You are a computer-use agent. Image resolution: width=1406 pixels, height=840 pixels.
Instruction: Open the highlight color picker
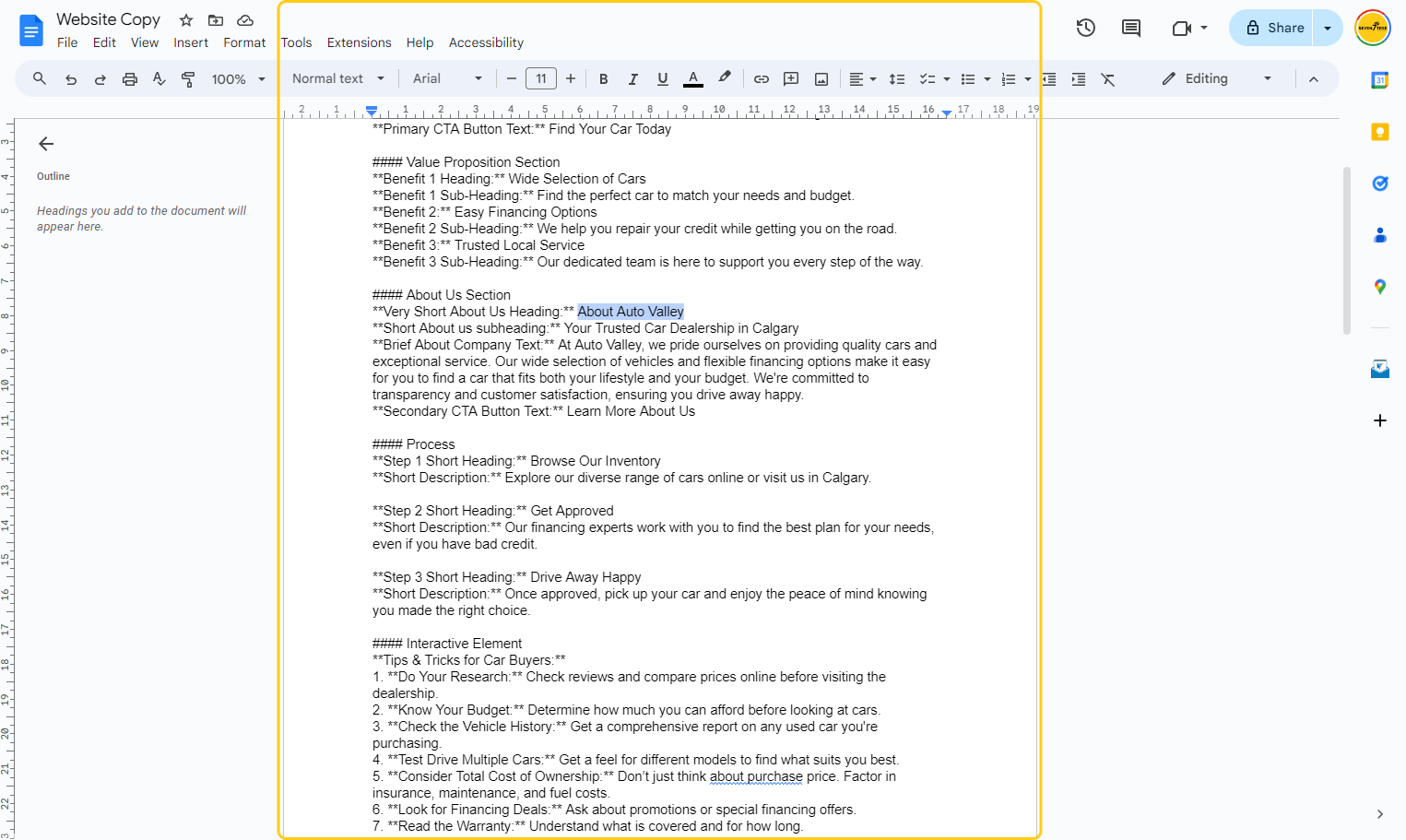(x=725, y=78)
